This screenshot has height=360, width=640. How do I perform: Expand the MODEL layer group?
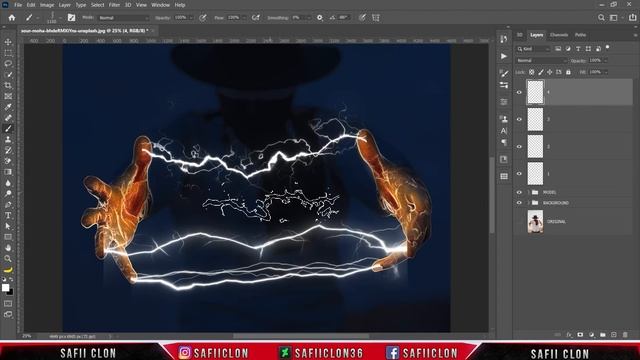529,192
